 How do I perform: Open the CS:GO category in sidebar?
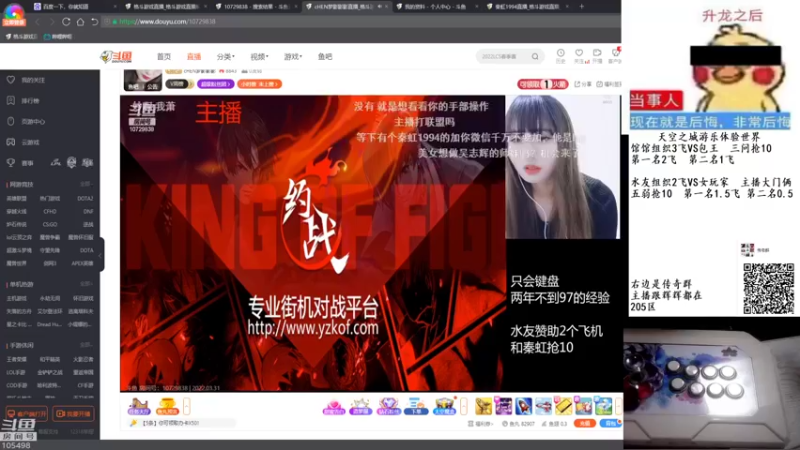click(50, 224)
